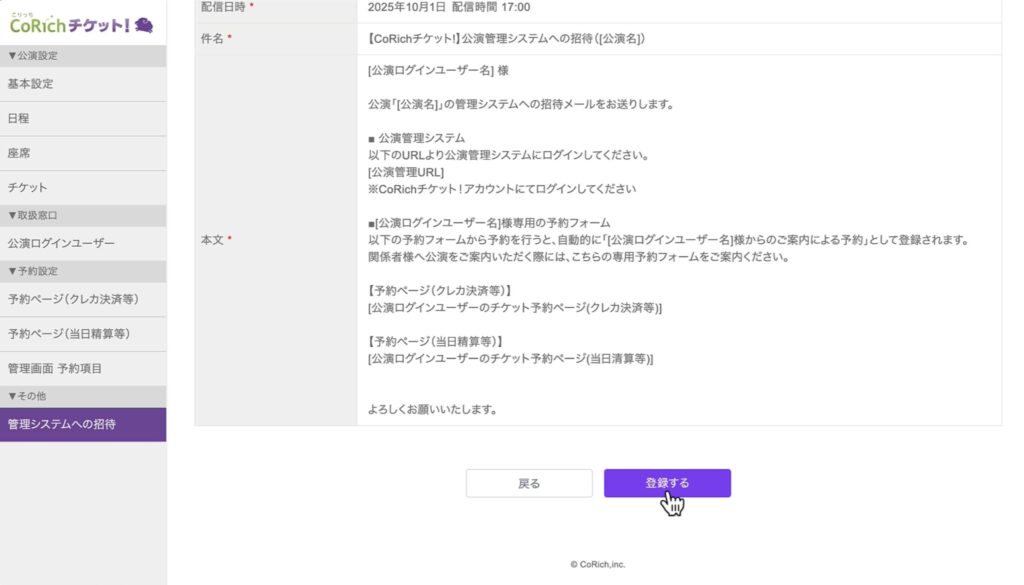This screenshot has width=1024, height=585.
Task: Click the 件名 subject line text
Action: (506, 39)
